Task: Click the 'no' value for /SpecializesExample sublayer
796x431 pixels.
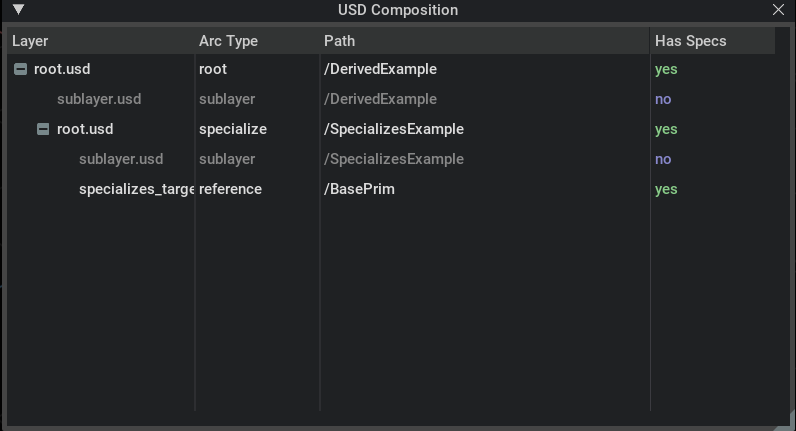Action: [x=663, y=160]
